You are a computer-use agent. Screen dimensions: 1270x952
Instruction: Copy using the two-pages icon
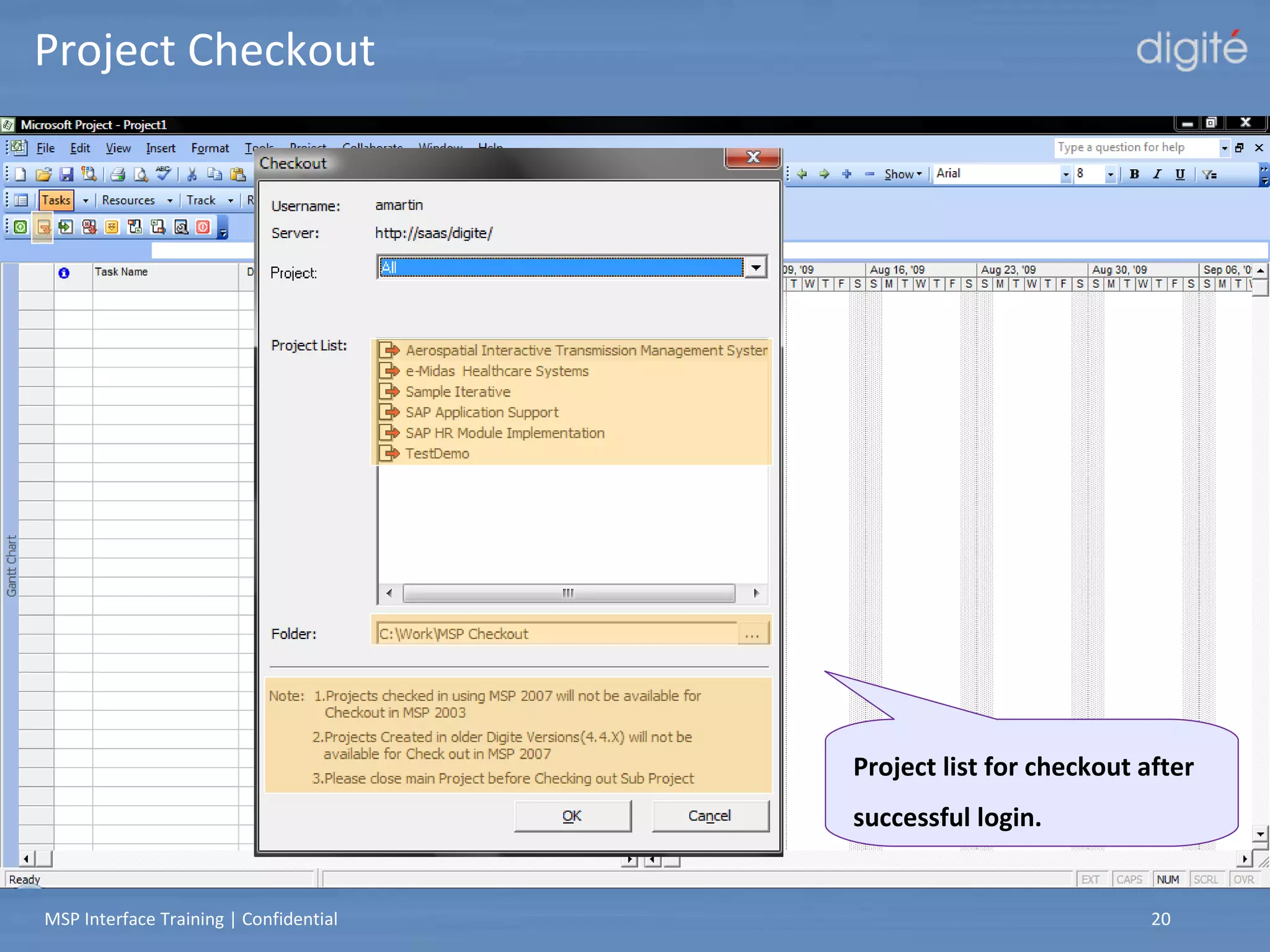pos(215,174)
